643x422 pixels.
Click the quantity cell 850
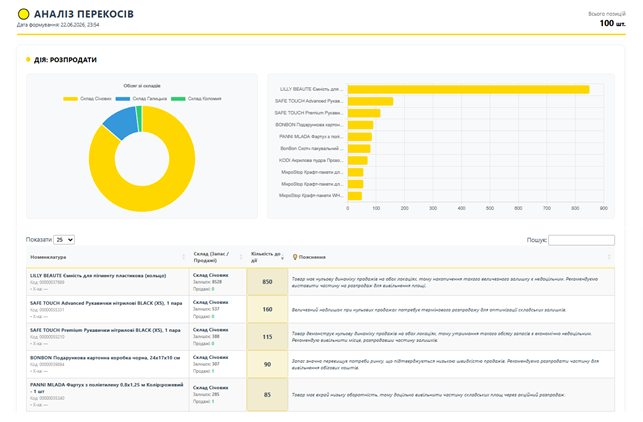pos(267,282)
